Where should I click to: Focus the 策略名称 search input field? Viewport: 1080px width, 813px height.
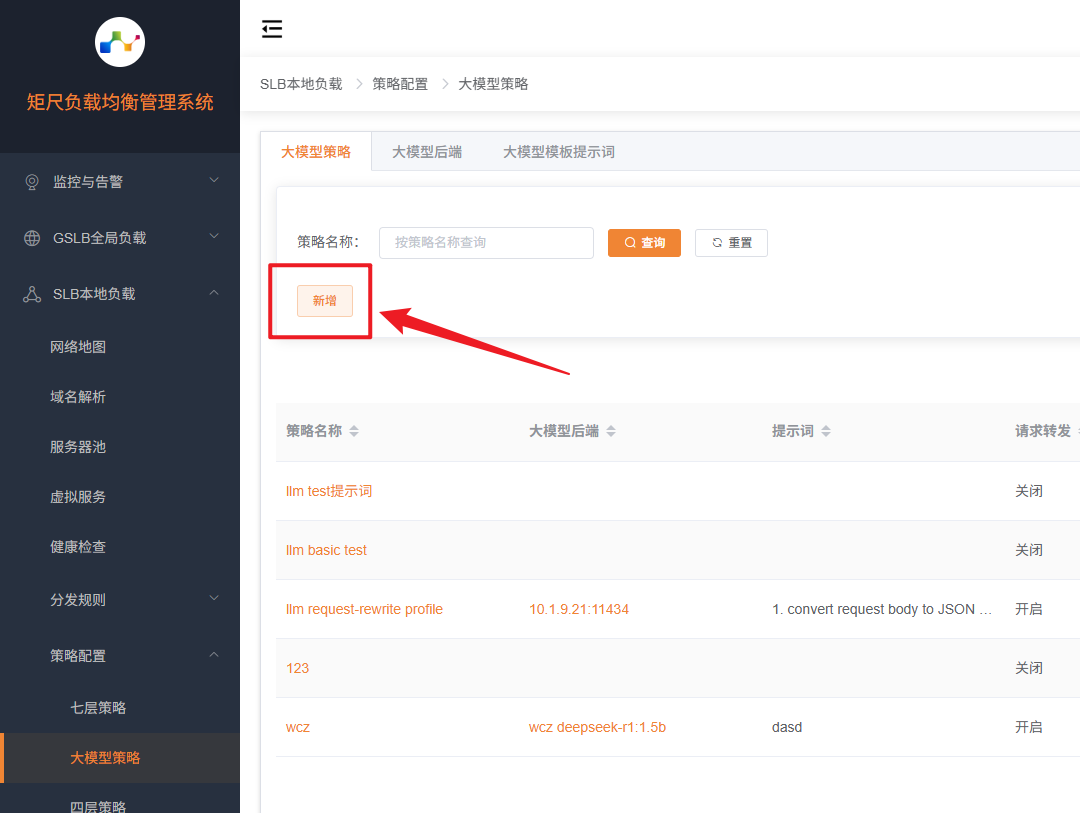click(x=486, y=242)
